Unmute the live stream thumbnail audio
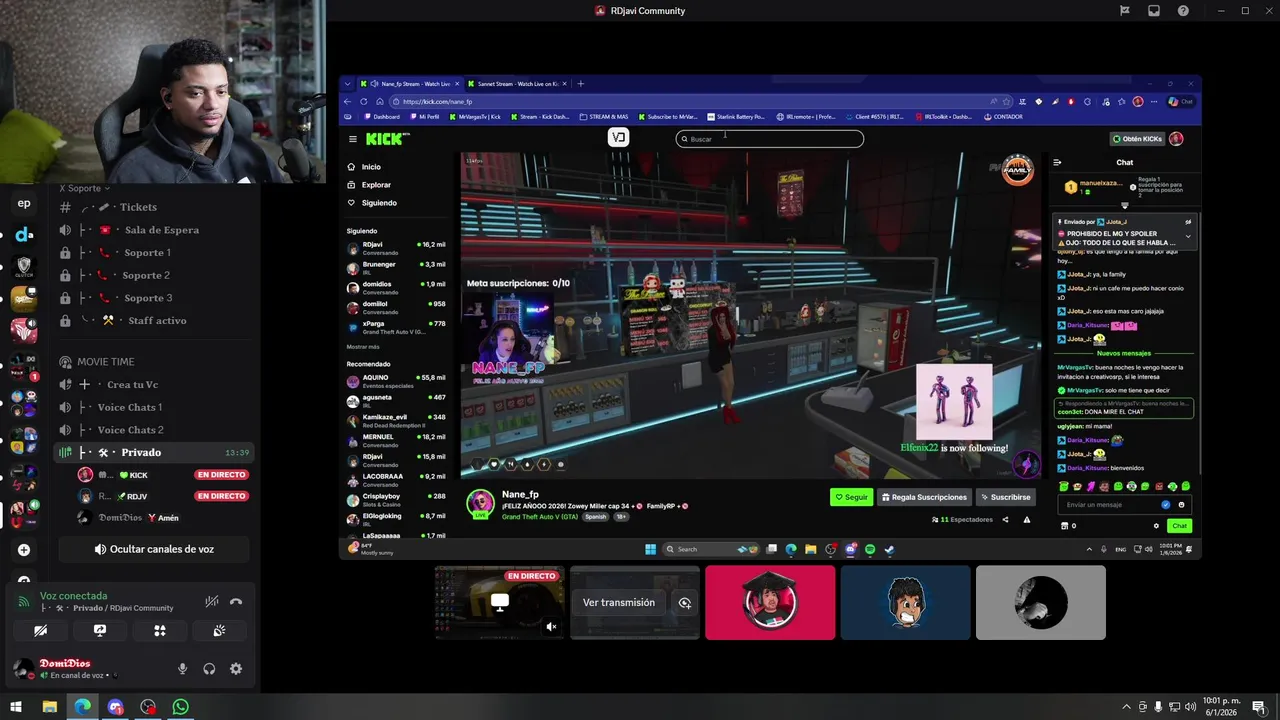The image size is (1280, 720). [x=551, y=627]
